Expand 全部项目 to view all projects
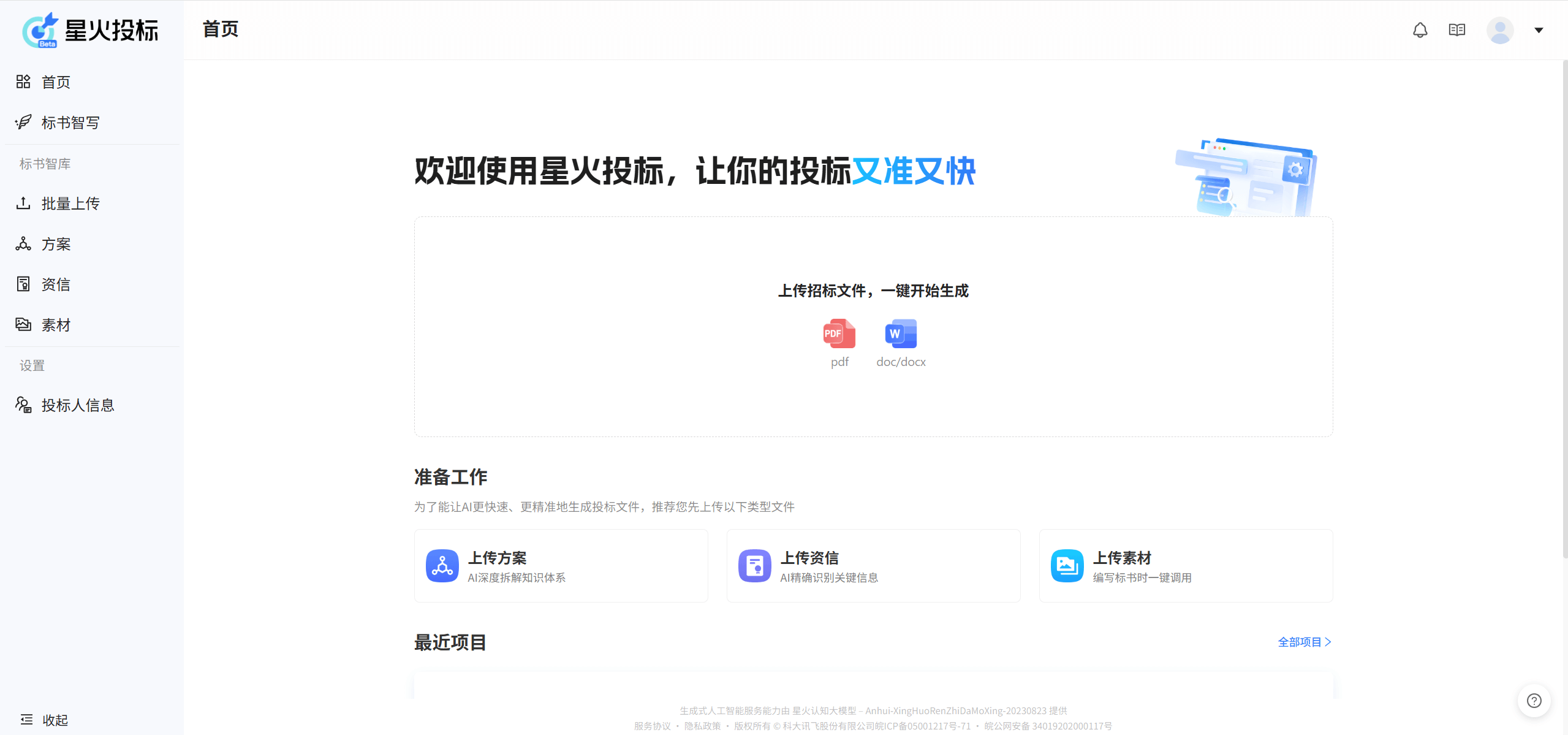The height and width of the screenshot is (735, 1568). pyautogui.click(x=1305, y=641)
